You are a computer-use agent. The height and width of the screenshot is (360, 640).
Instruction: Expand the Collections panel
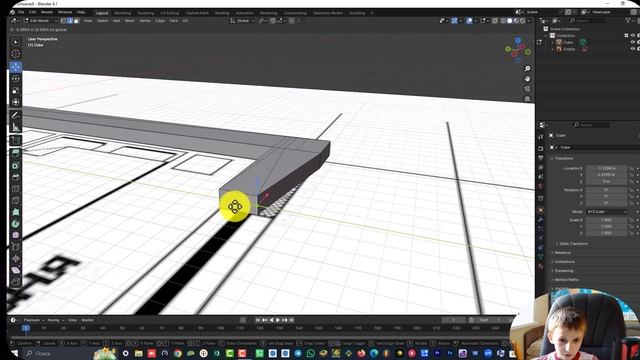pyautogui.click(x=564, y=262)
